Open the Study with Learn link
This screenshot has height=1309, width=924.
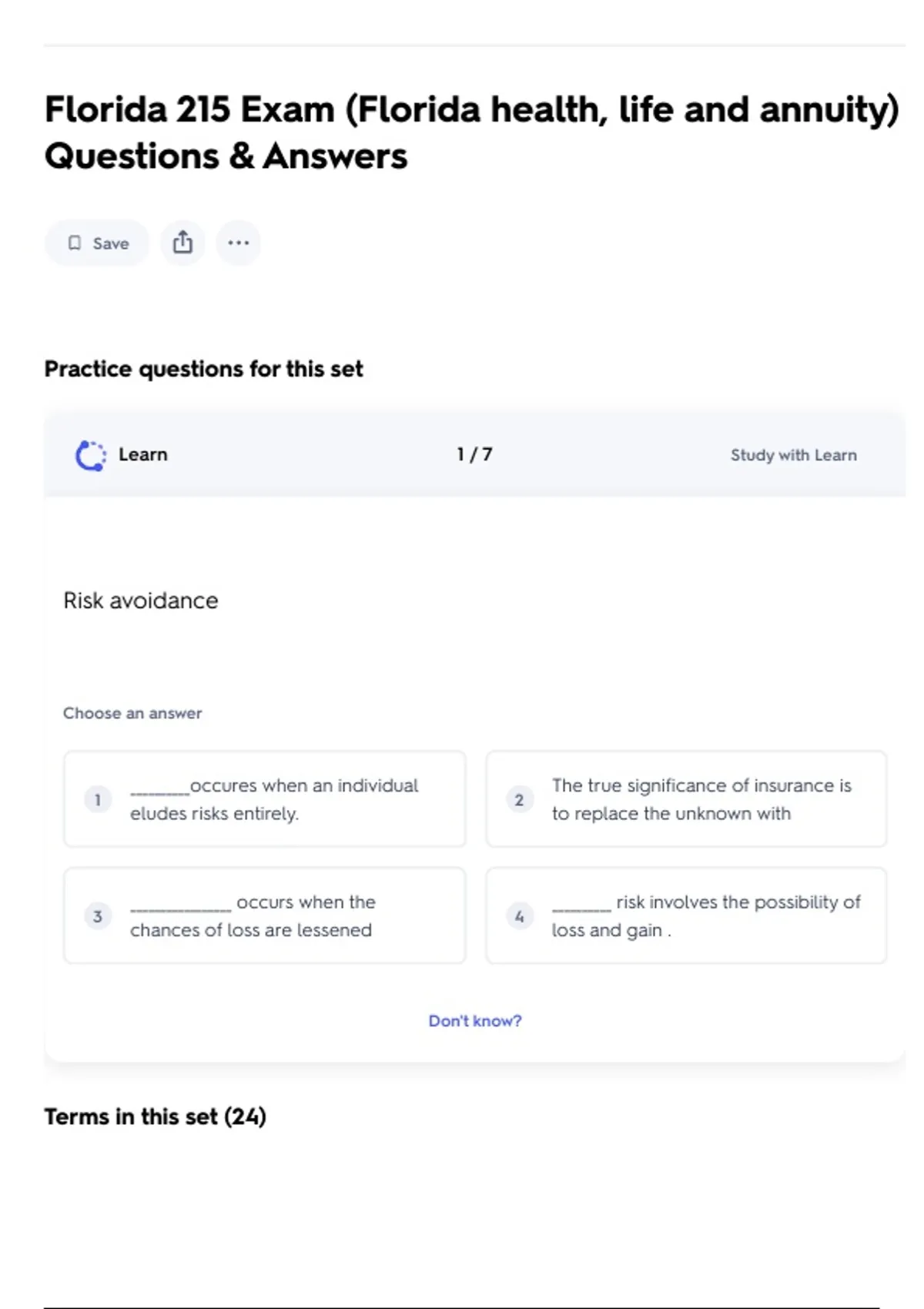click(793, 455)
